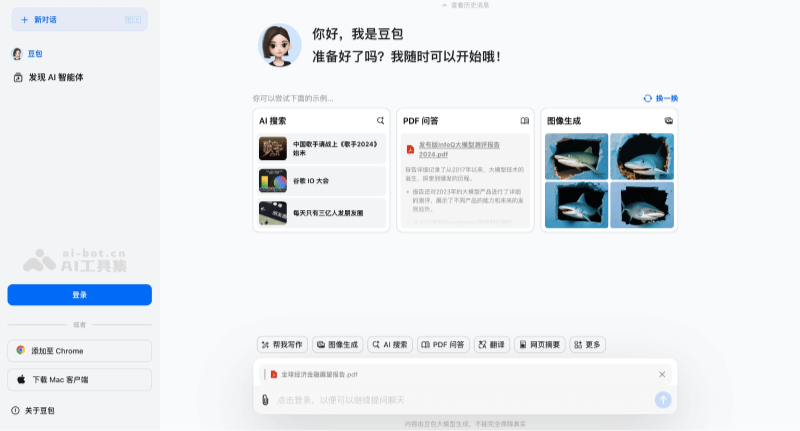Click the 图像生成 card title
The image size is (800, 431).
click(x=564, y=121)
